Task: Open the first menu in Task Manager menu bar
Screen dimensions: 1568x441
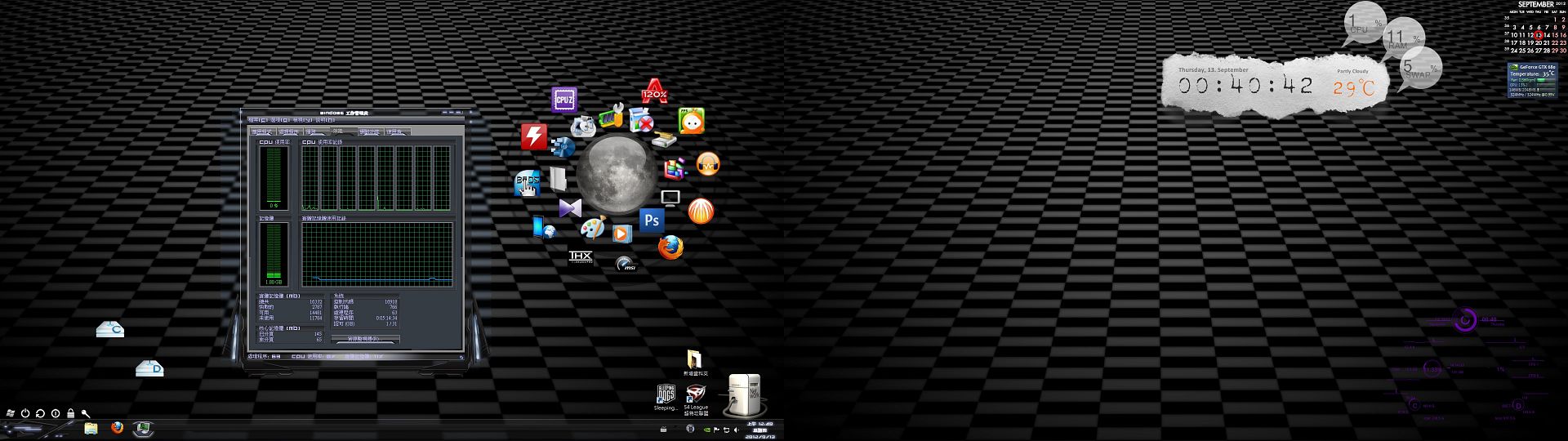Action: coord(257,120)
